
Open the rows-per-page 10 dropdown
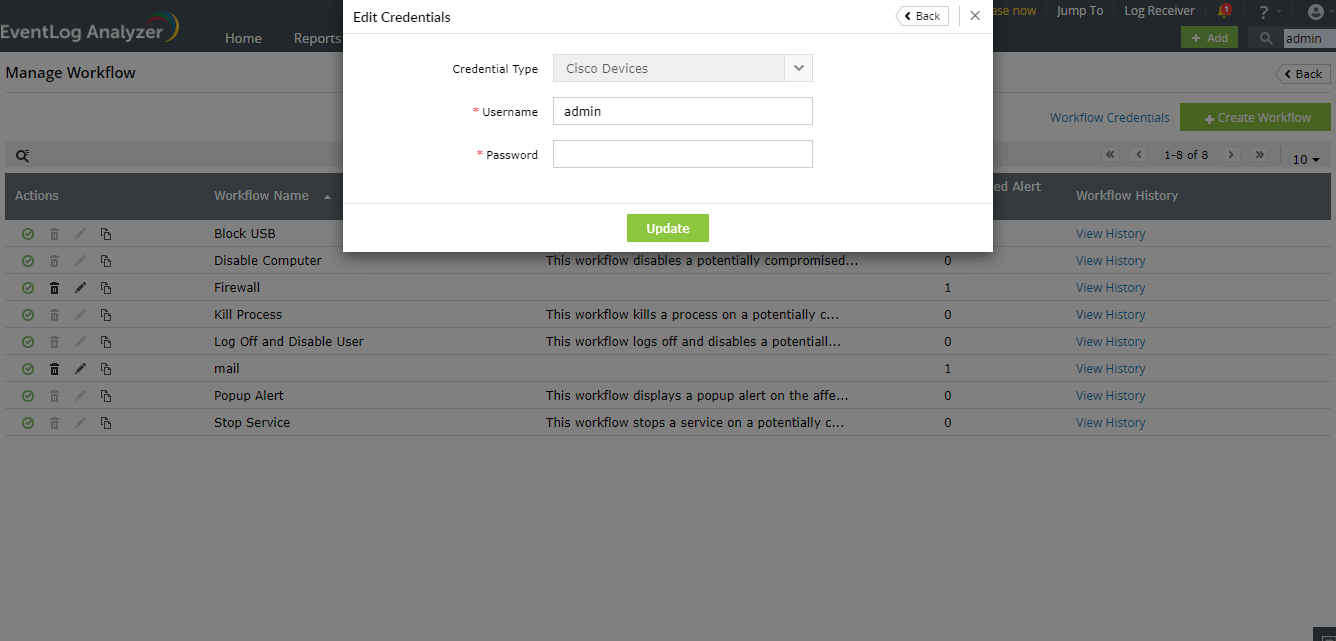click(1306, 159)
